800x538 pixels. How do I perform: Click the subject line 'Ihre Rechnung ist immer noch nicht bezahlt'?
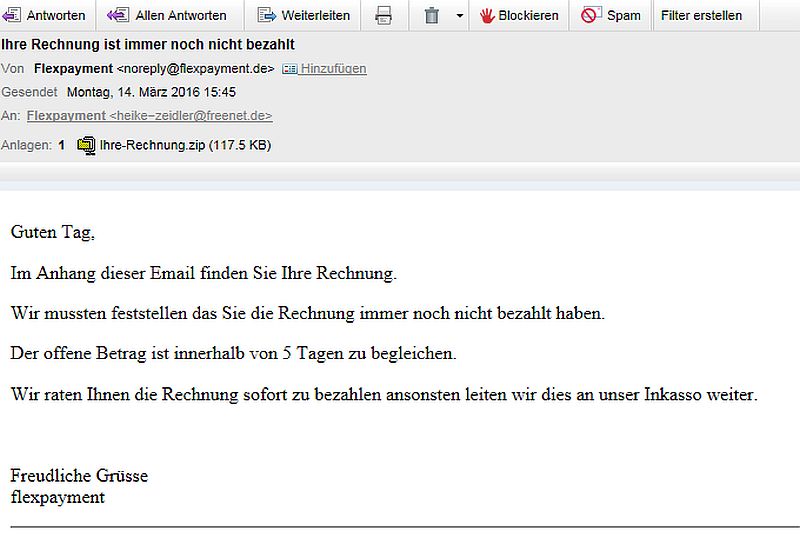coord(149,45)
